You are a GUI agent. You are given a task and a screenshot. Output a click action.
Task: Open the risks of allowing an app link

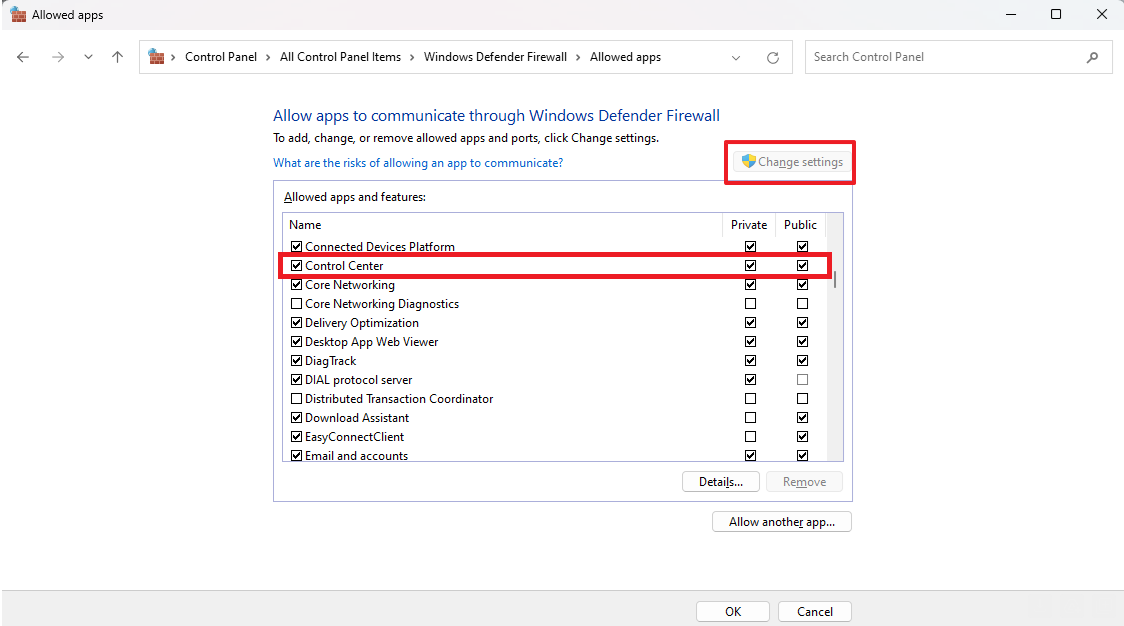click(x=418, y=163)
